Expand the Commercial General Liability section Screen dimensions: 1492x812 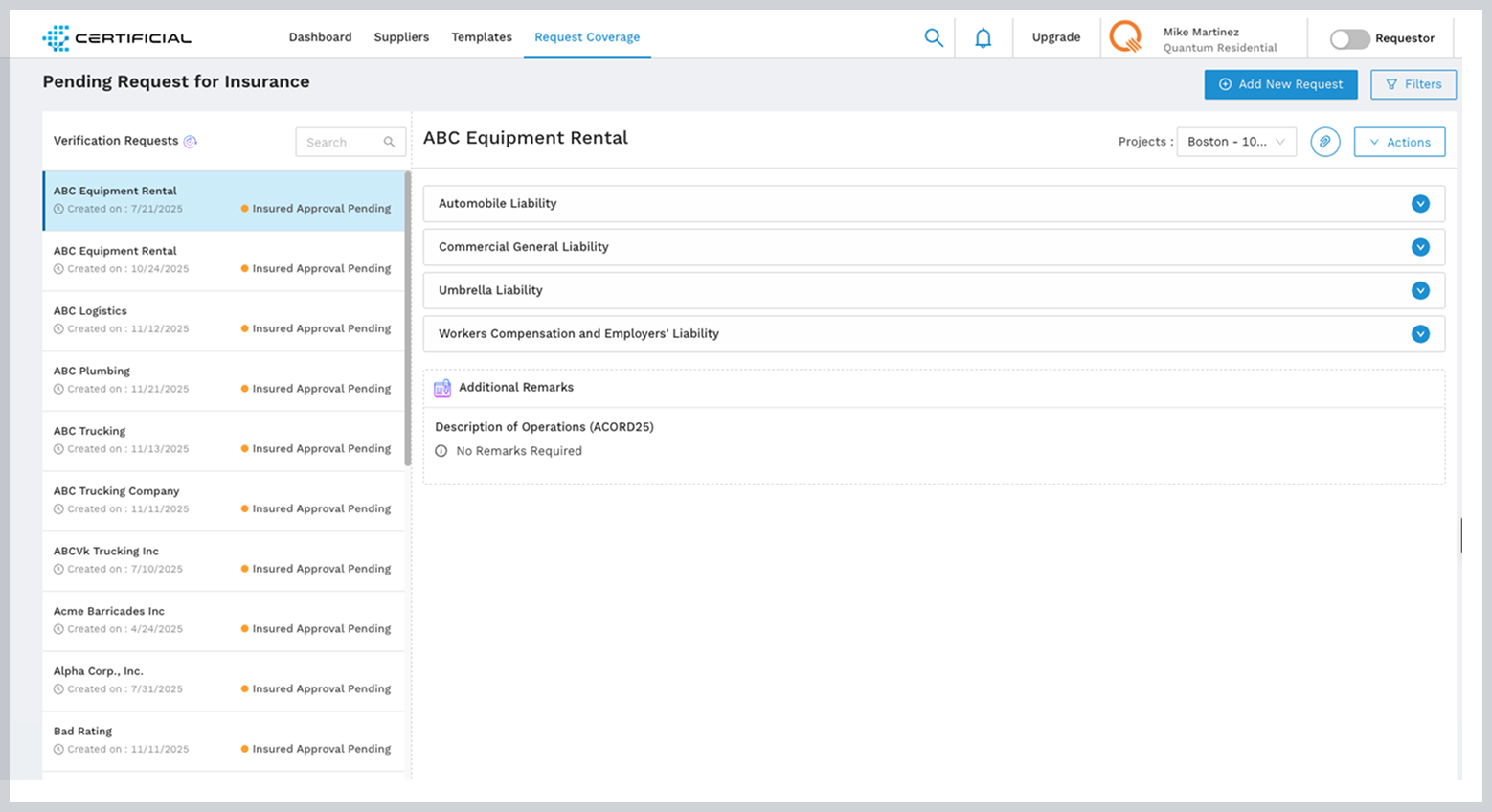[1420, 247]
